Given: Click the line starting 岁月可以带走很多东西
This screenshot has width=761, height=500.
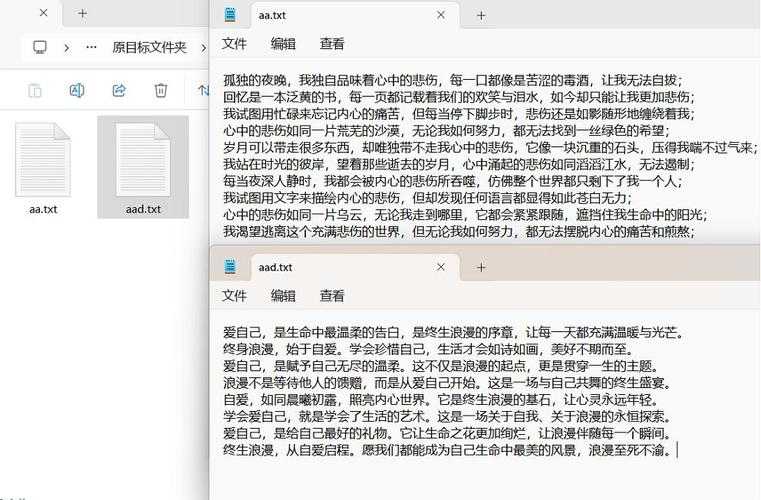Looking at the screenshot, I should [490, 148].
